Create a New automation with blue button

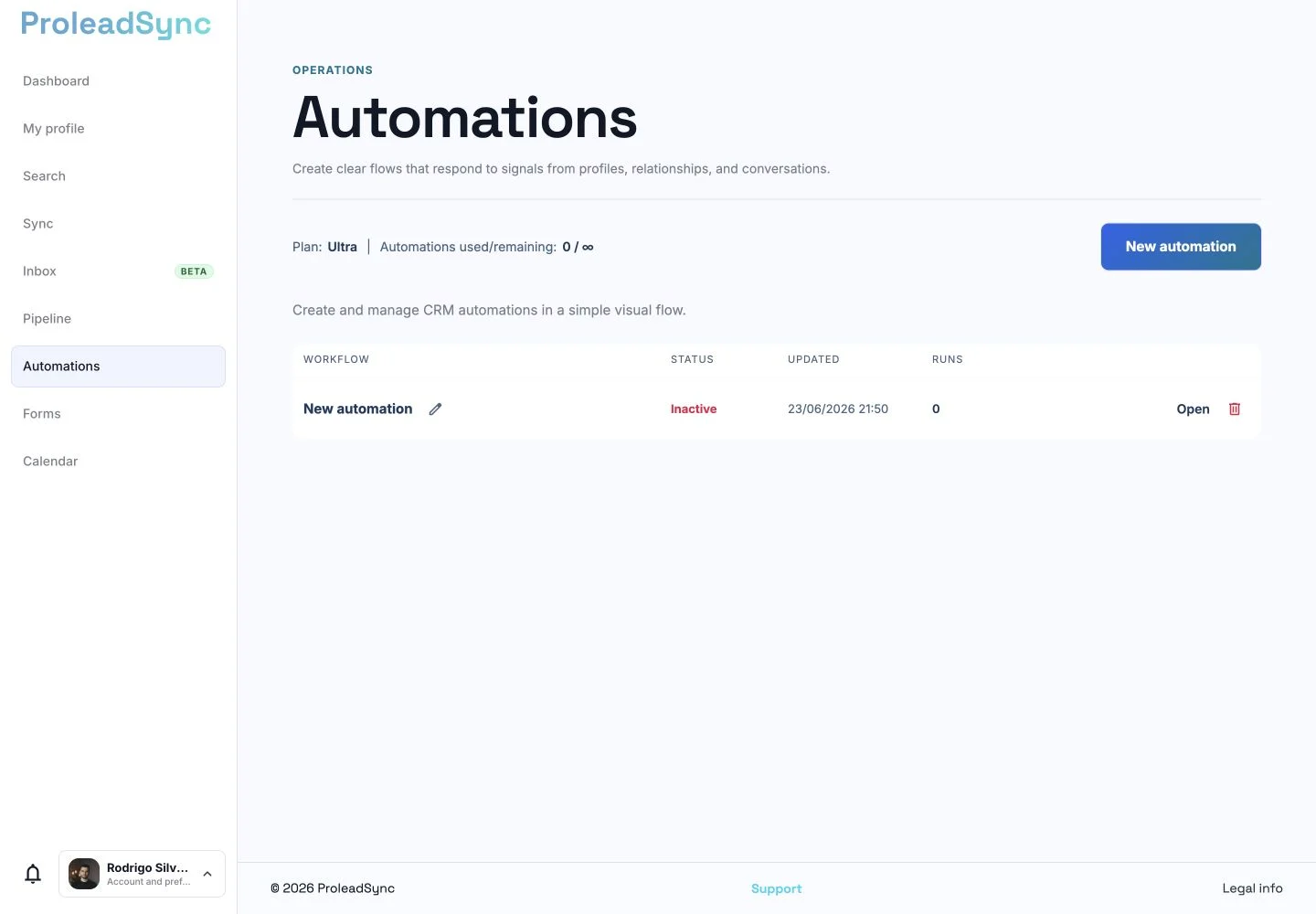point(1181,247)
